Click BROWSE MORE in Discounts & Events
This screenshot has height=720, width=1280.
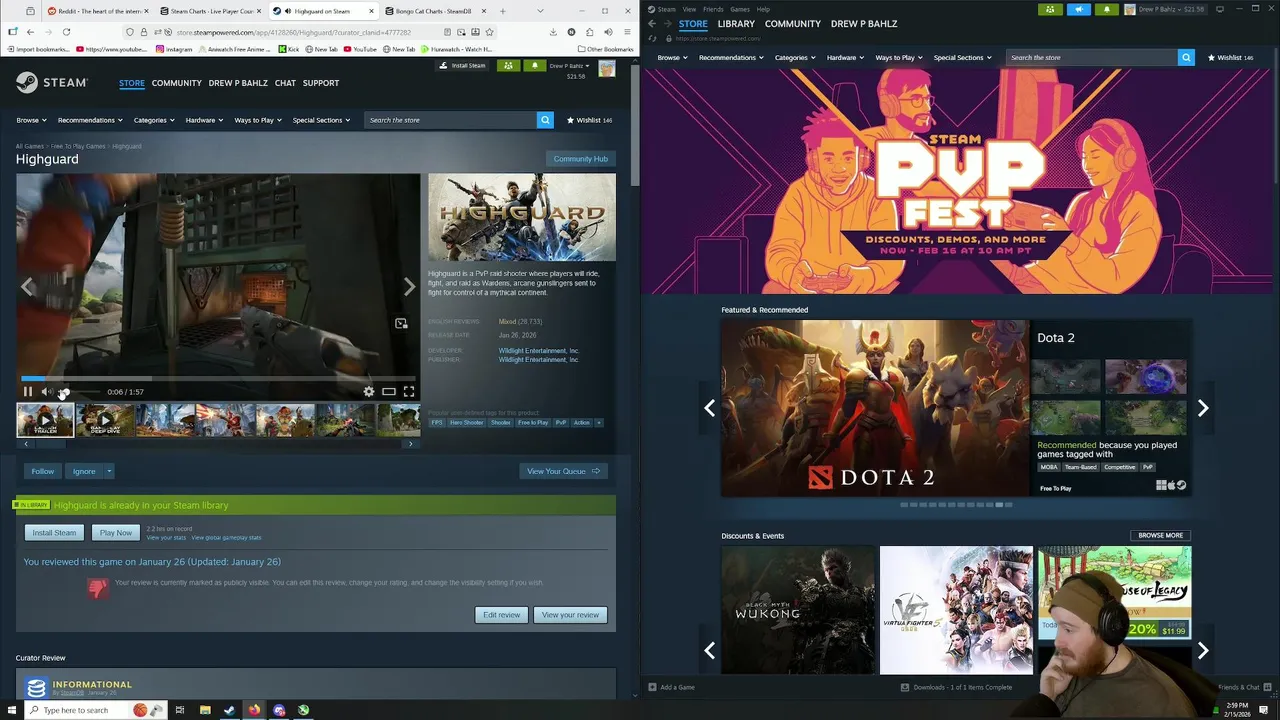pos(1160,535)
